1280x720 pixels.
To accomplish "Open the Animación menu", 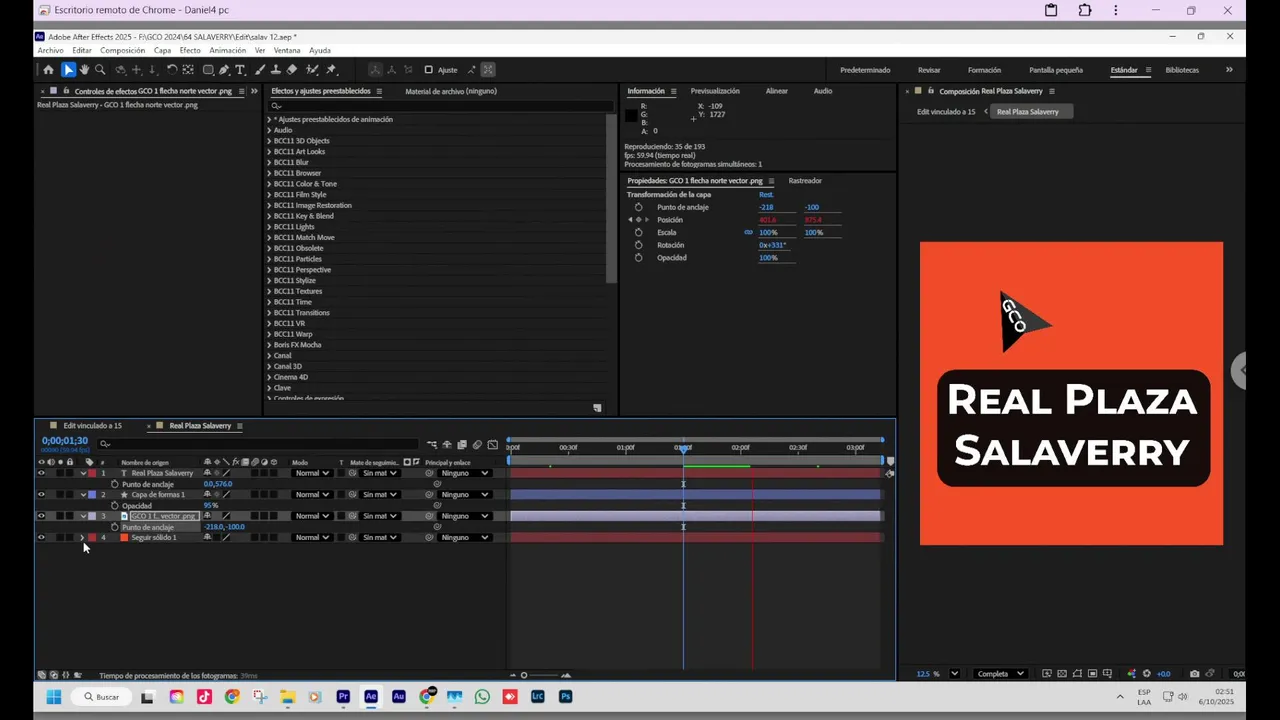I will (227, 50).
